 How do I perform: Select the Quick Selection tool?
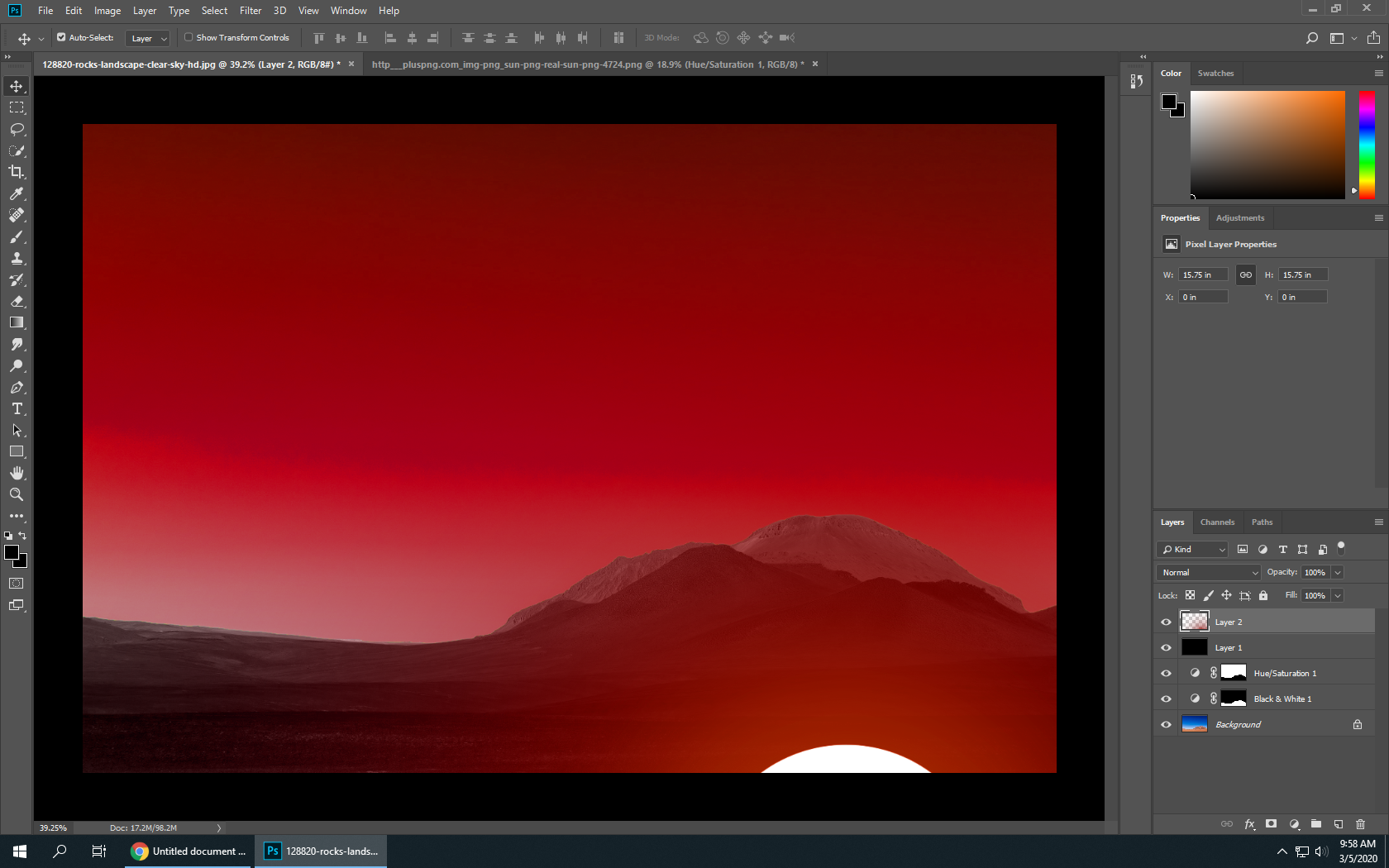17,150
